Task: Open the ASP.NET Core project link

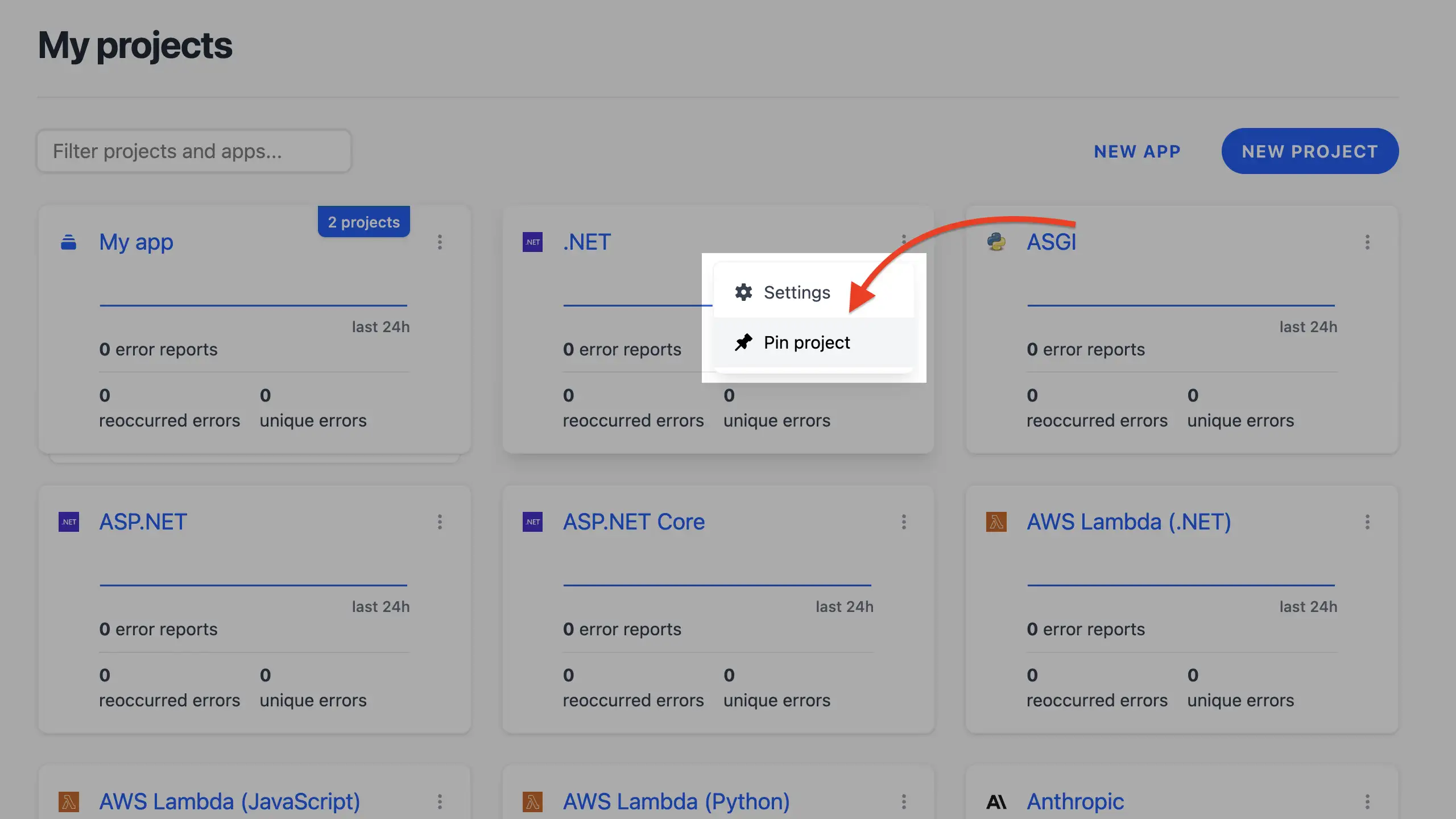Action: tap(634, 522)
